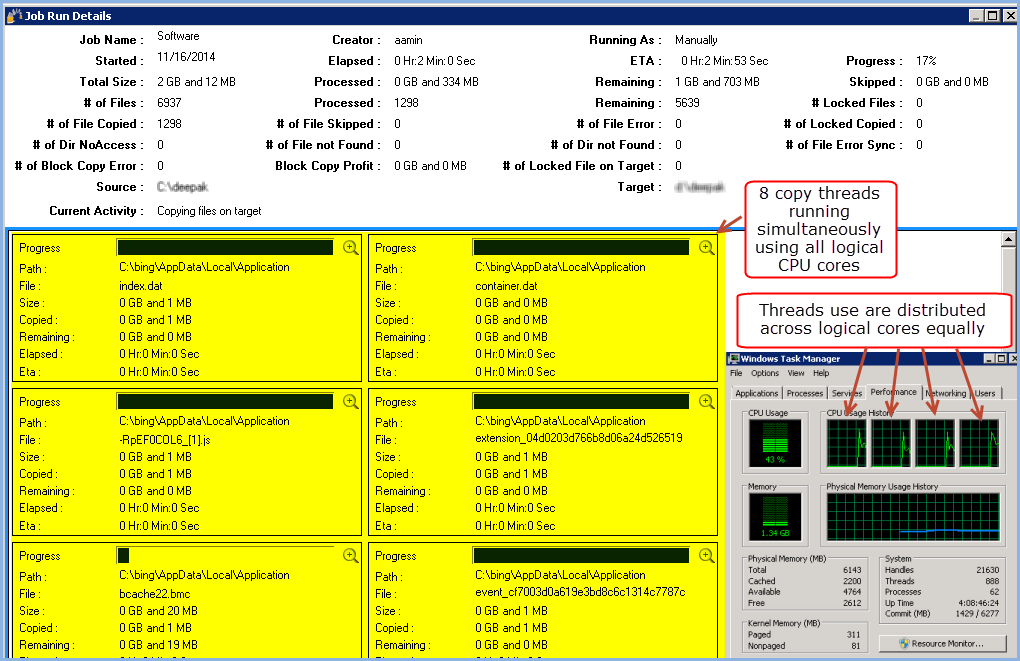Viewport: 1020px width, 661px height.
Task: Click Resource Monitor button
Action: point(943,643)
